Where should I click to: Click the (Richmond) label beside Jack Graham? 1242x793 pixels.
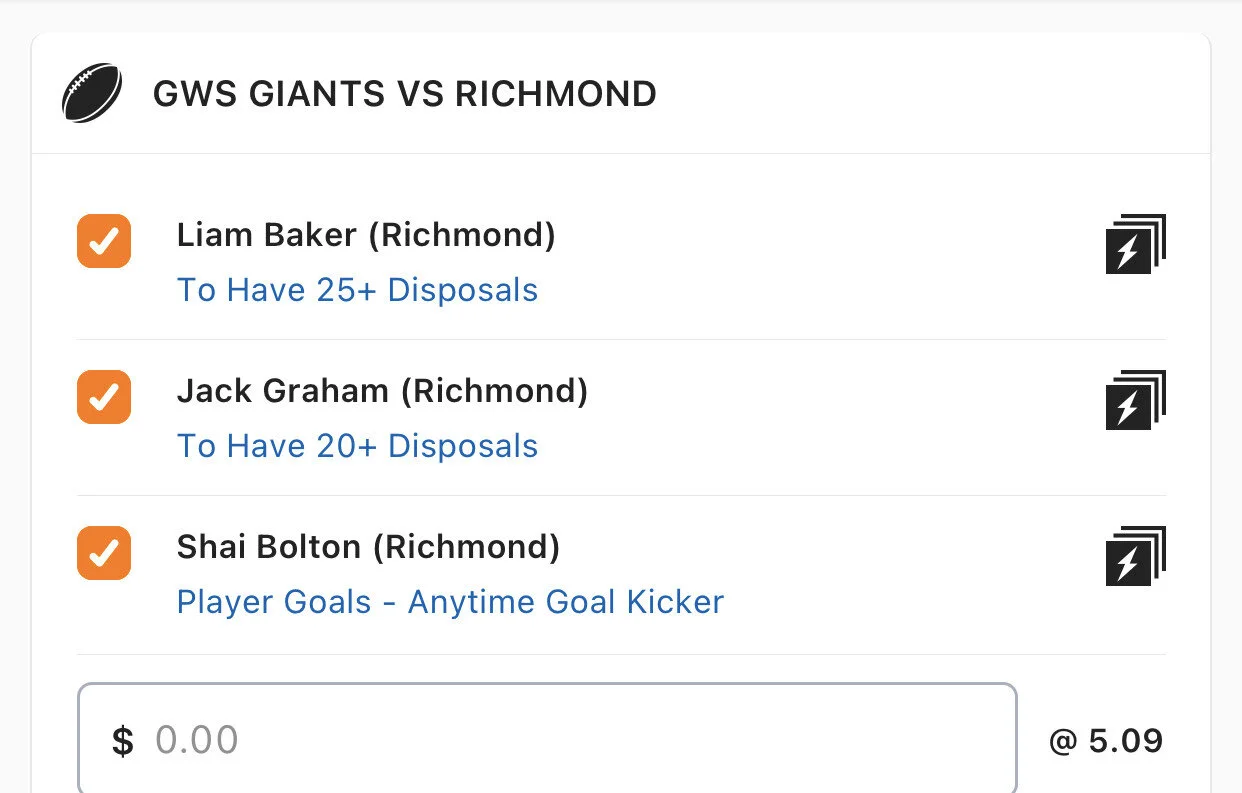tap(494, 391)
